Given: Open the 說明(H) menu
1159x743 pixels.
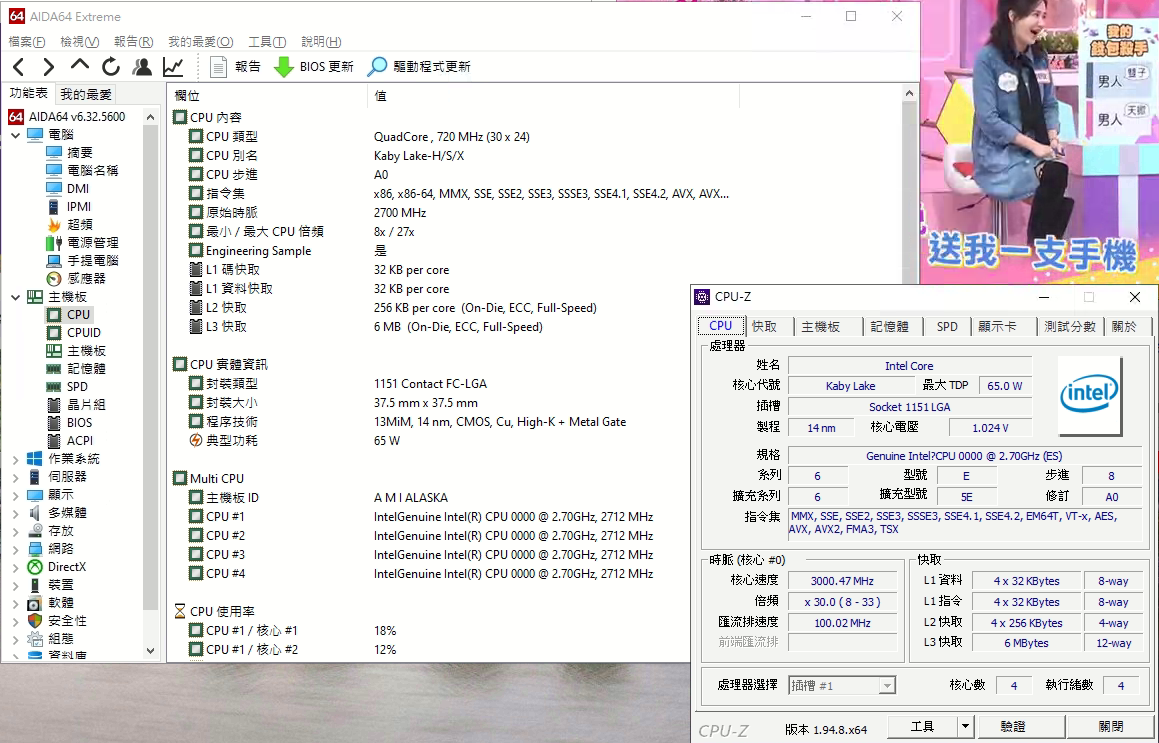Looking at the screenshot, I should (321, 41).
